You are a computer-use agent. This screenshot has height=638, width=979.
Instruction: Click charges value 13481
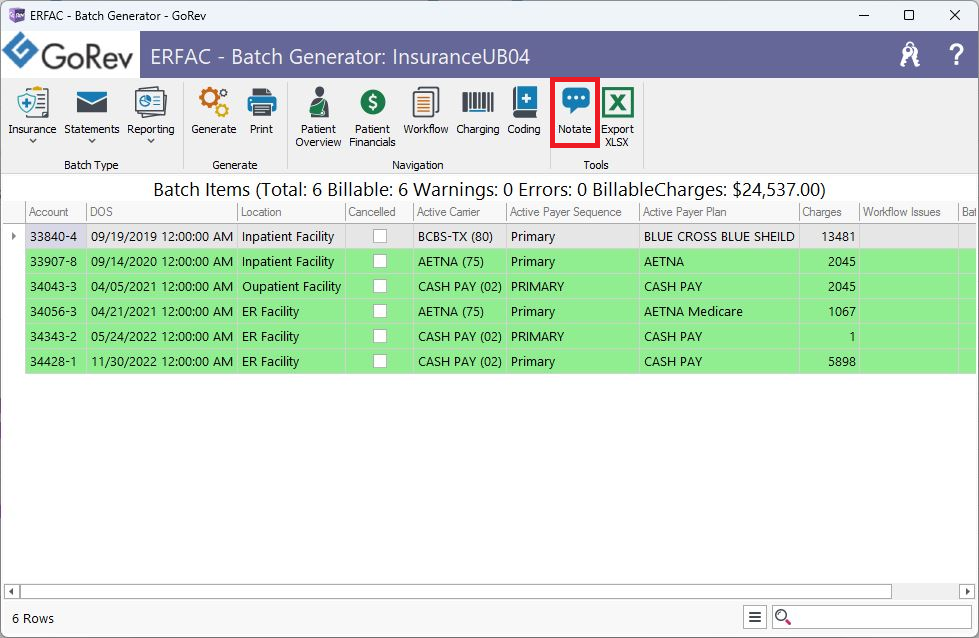point(829,236)
